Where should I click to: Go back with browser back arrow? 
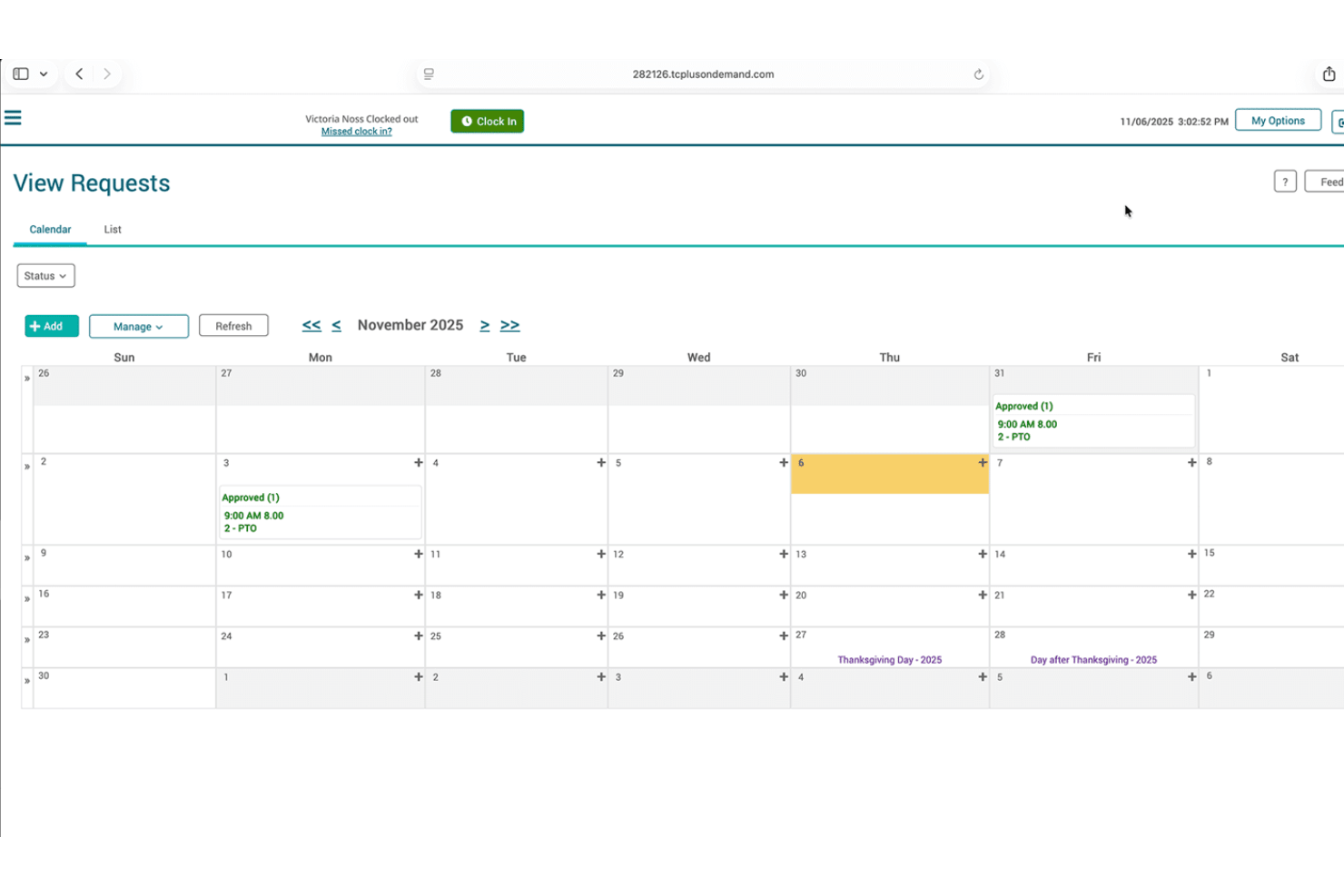pos(80,74)
